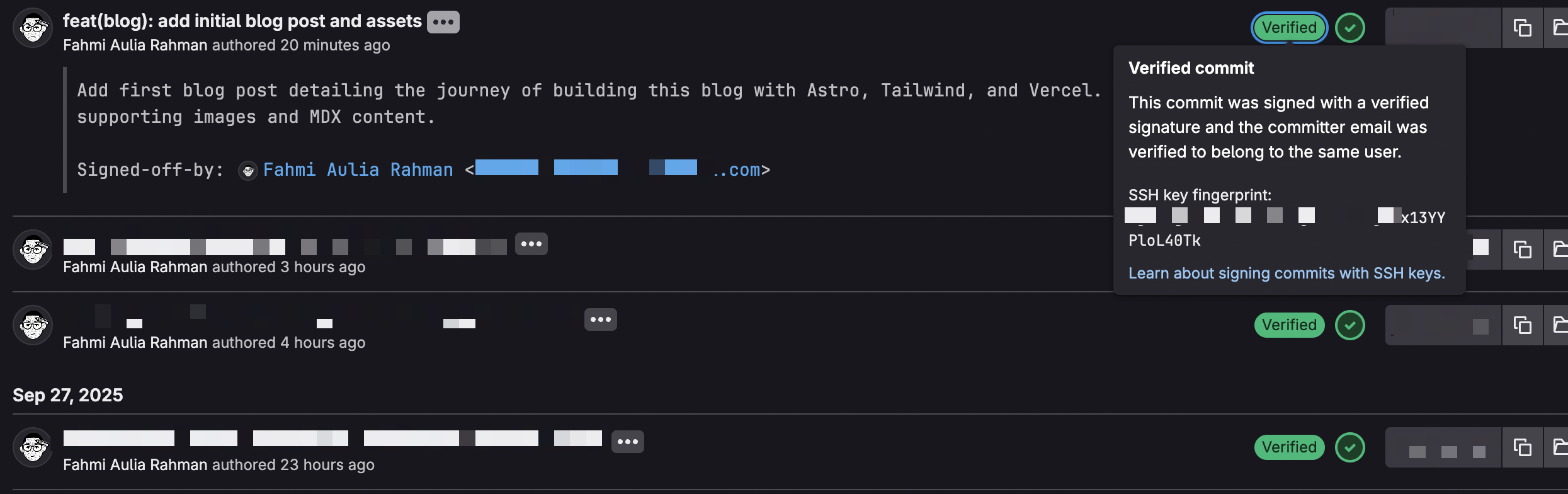Expand the description of the 3-hours-ago commit
Viewport: 1568px width, 494px height.
(x=531, y=244)
